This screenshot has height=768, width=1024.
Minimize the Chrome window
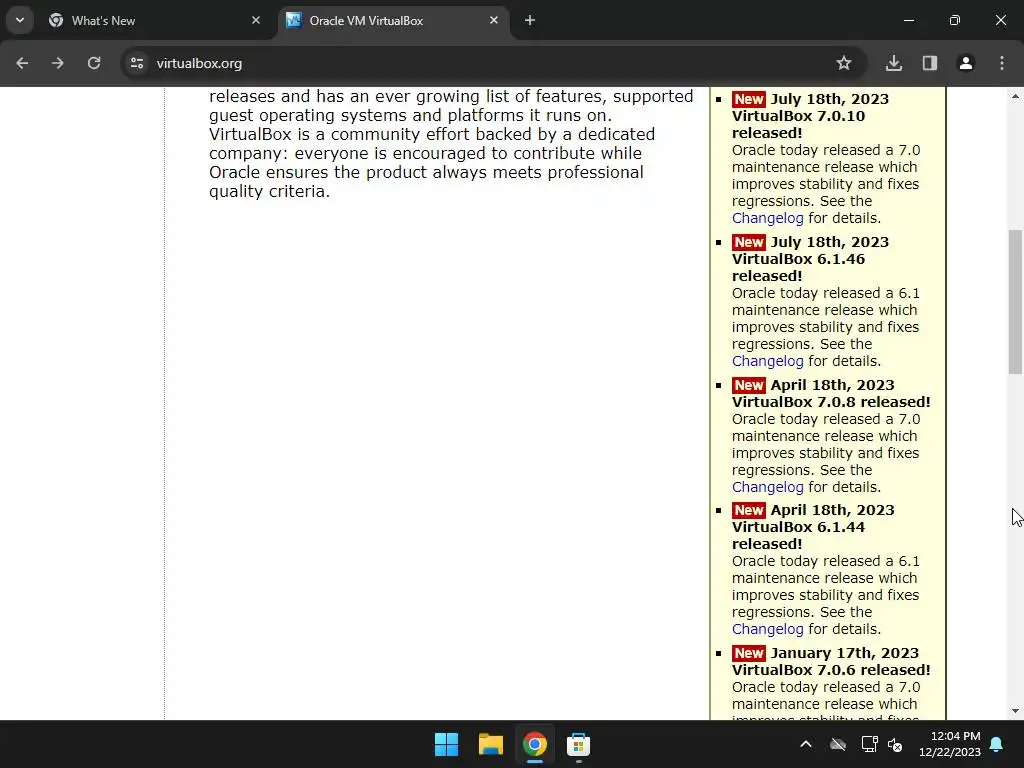point(908,20)
